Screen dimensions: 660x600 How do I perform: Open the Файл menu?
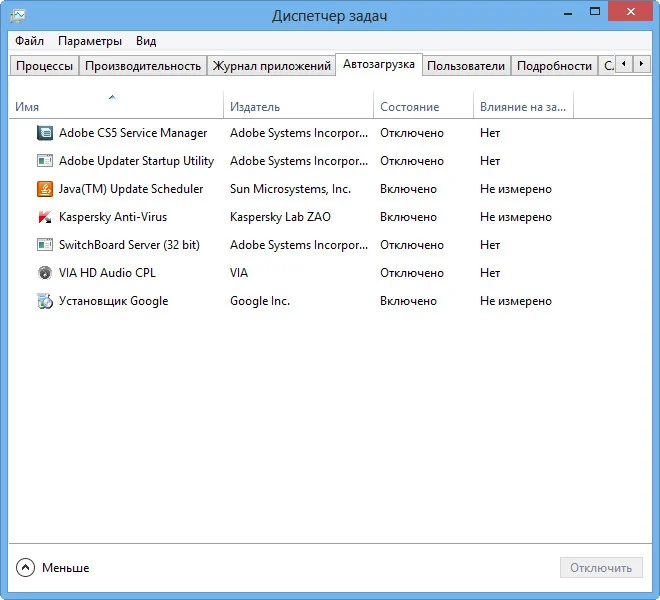(x=29, y=41)
